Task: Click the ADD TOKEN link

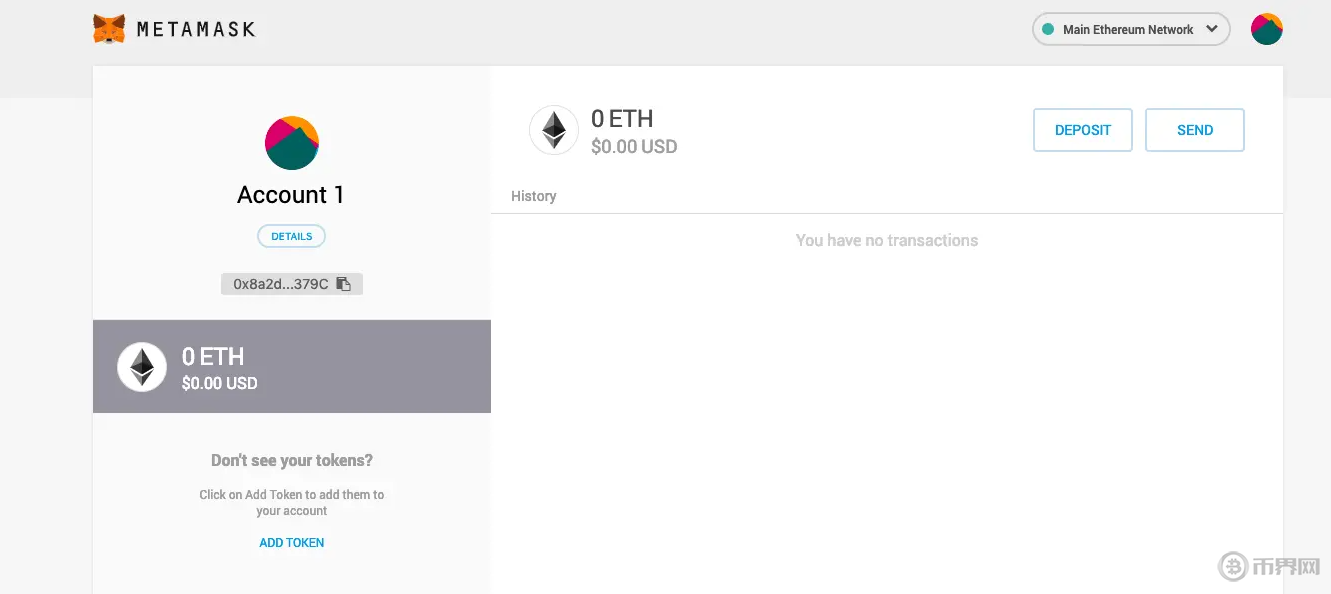Action: (292, 543)
